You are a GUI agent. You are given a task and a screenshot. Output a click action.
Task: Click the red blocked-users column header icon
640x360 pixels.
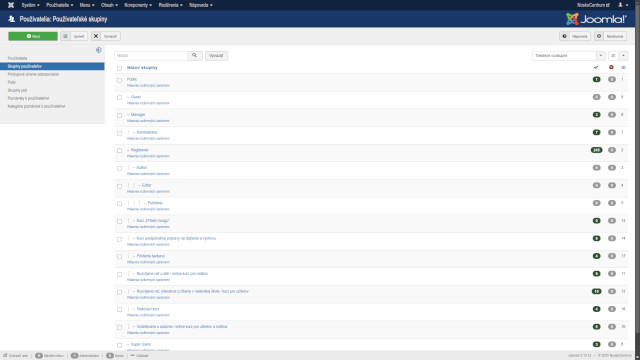(611, 67)
